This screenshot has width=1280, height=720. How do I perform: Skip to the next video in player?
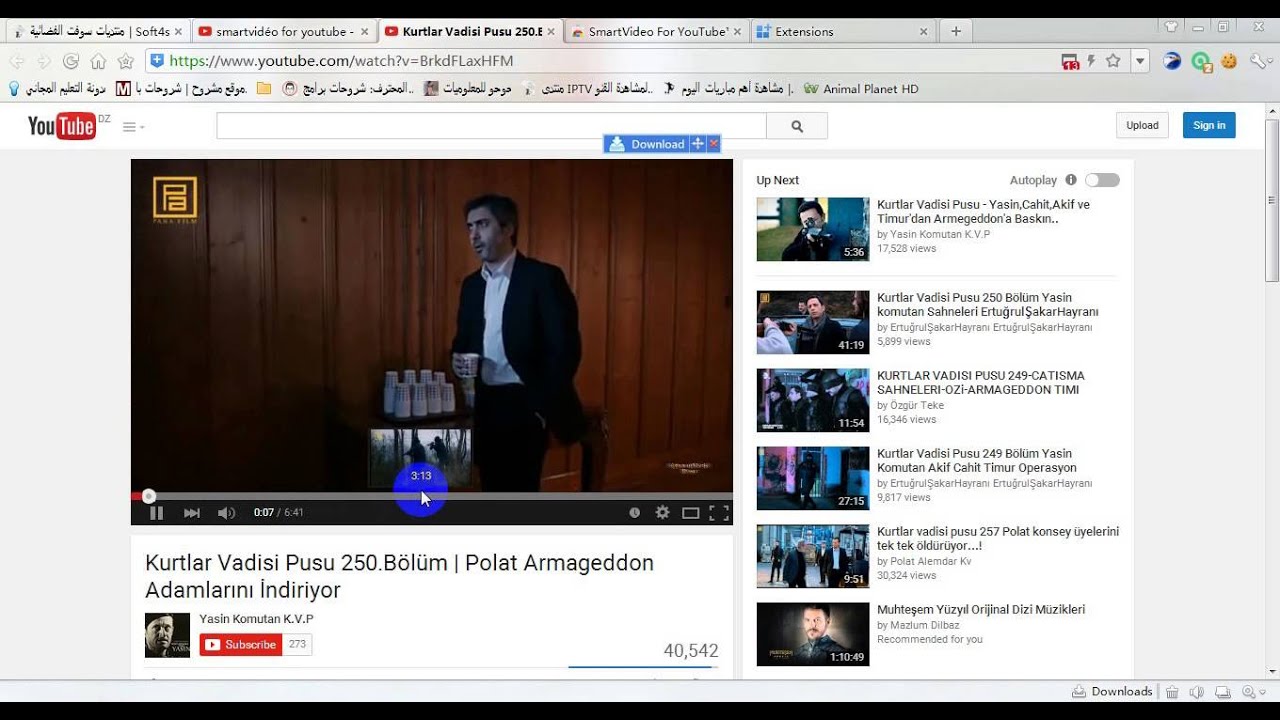pos(192,513)
